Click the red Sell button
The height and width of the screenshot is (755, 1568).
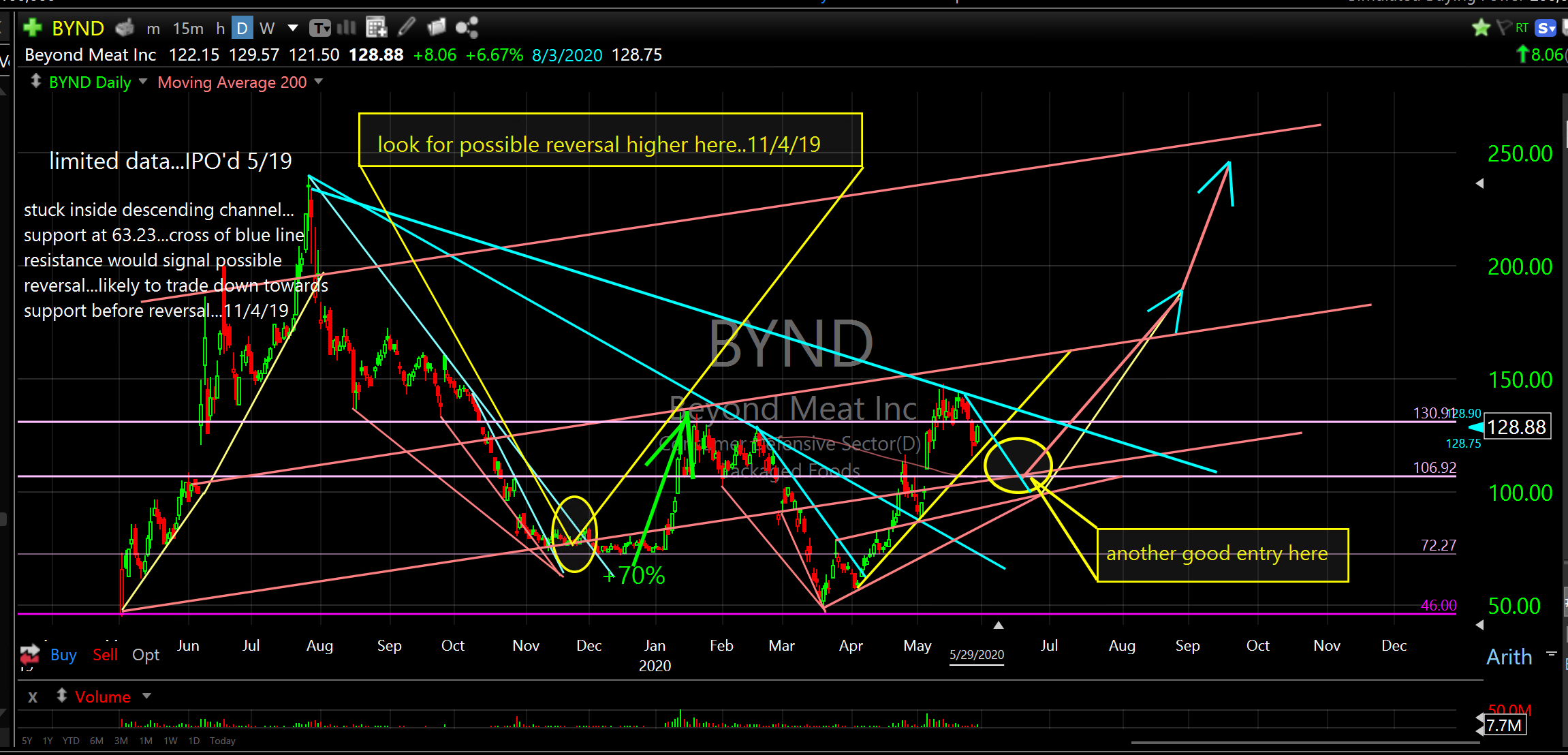(x=105, y=655)
